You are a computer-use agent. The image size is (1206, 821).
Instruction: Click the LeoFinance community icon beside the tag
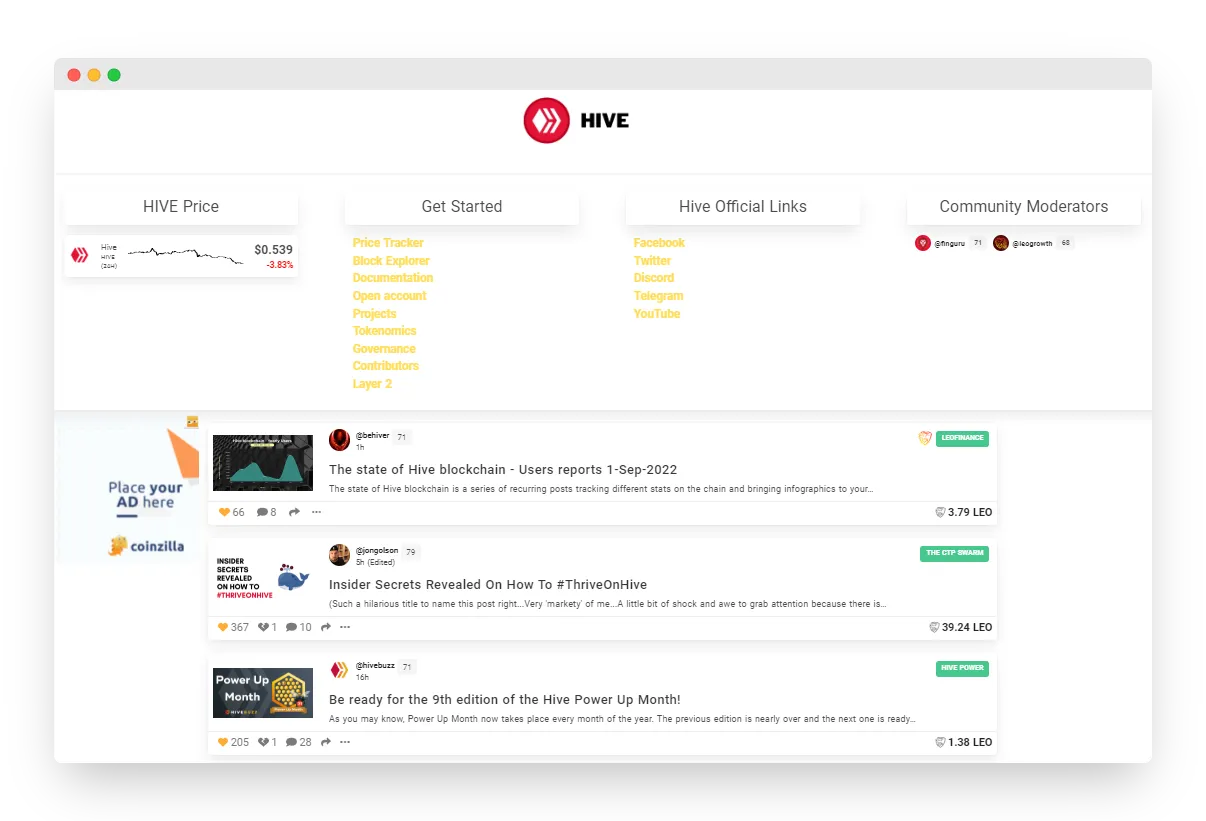[925, 438]
